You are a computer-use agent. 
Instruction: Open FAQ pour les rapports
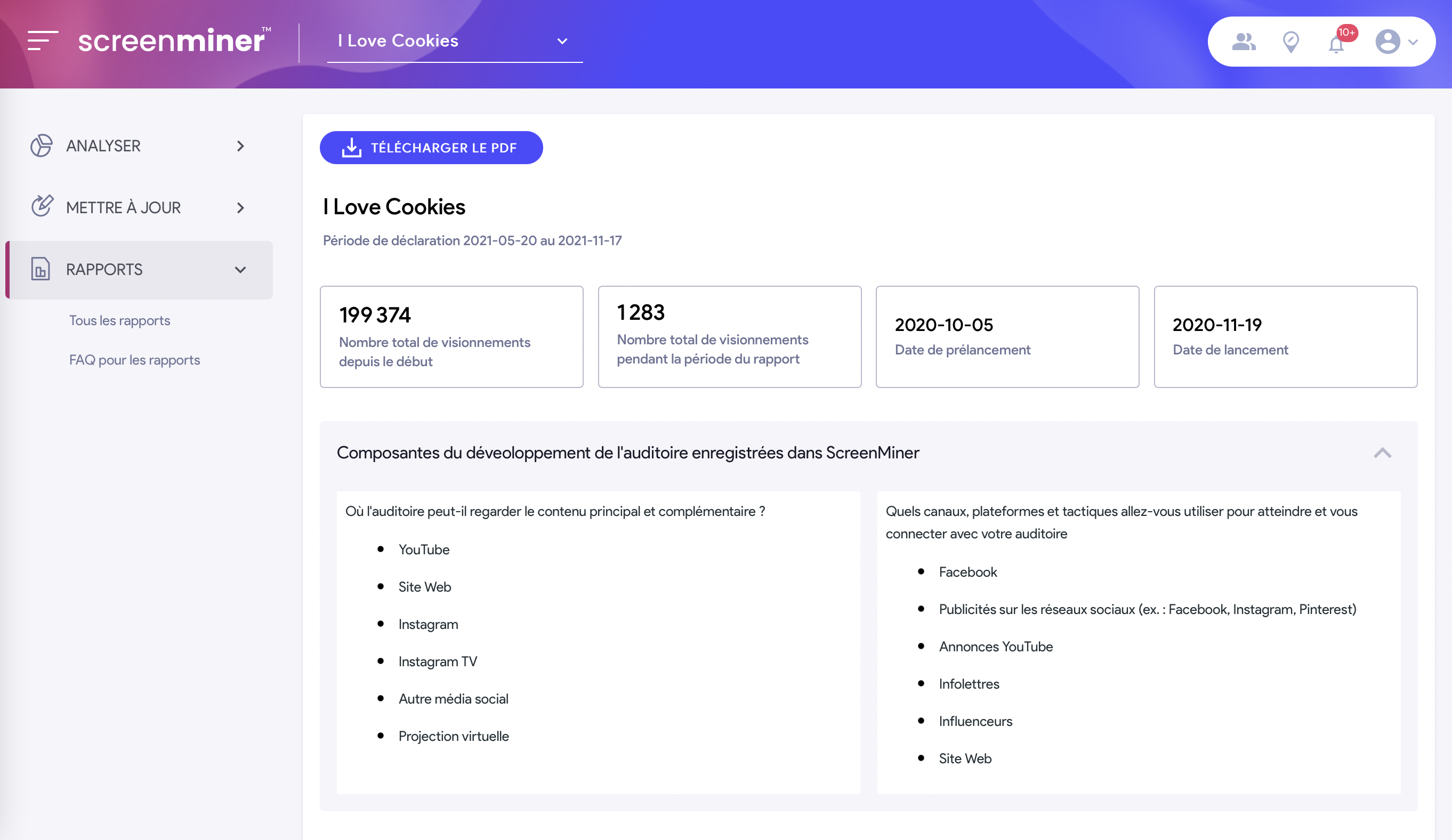(x=135, y=360)
